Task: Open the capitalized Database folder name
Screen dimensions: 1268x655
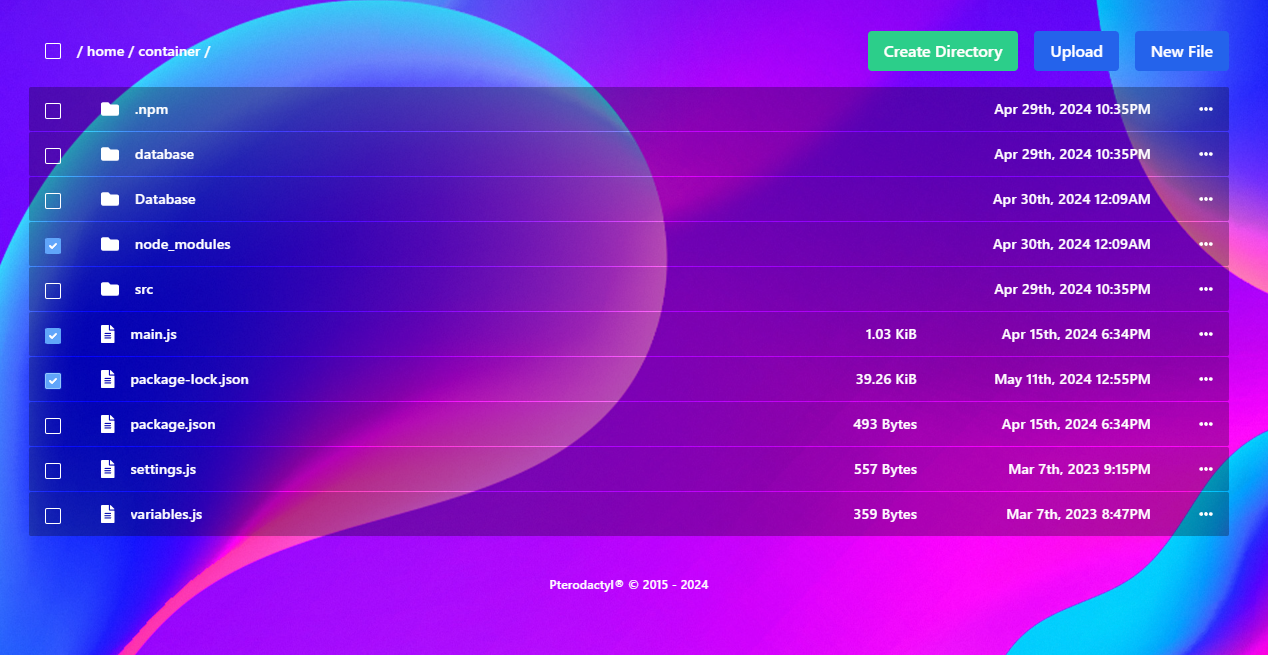Action: (165, 199)
